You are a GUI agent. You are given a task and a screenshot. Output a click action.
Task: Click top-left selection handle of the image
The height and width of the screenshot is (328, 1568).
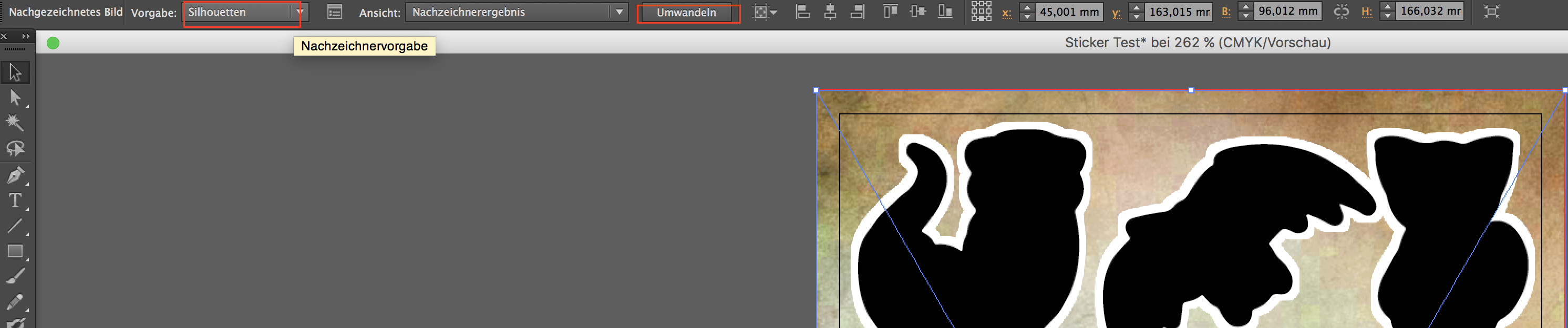[816, 90]
